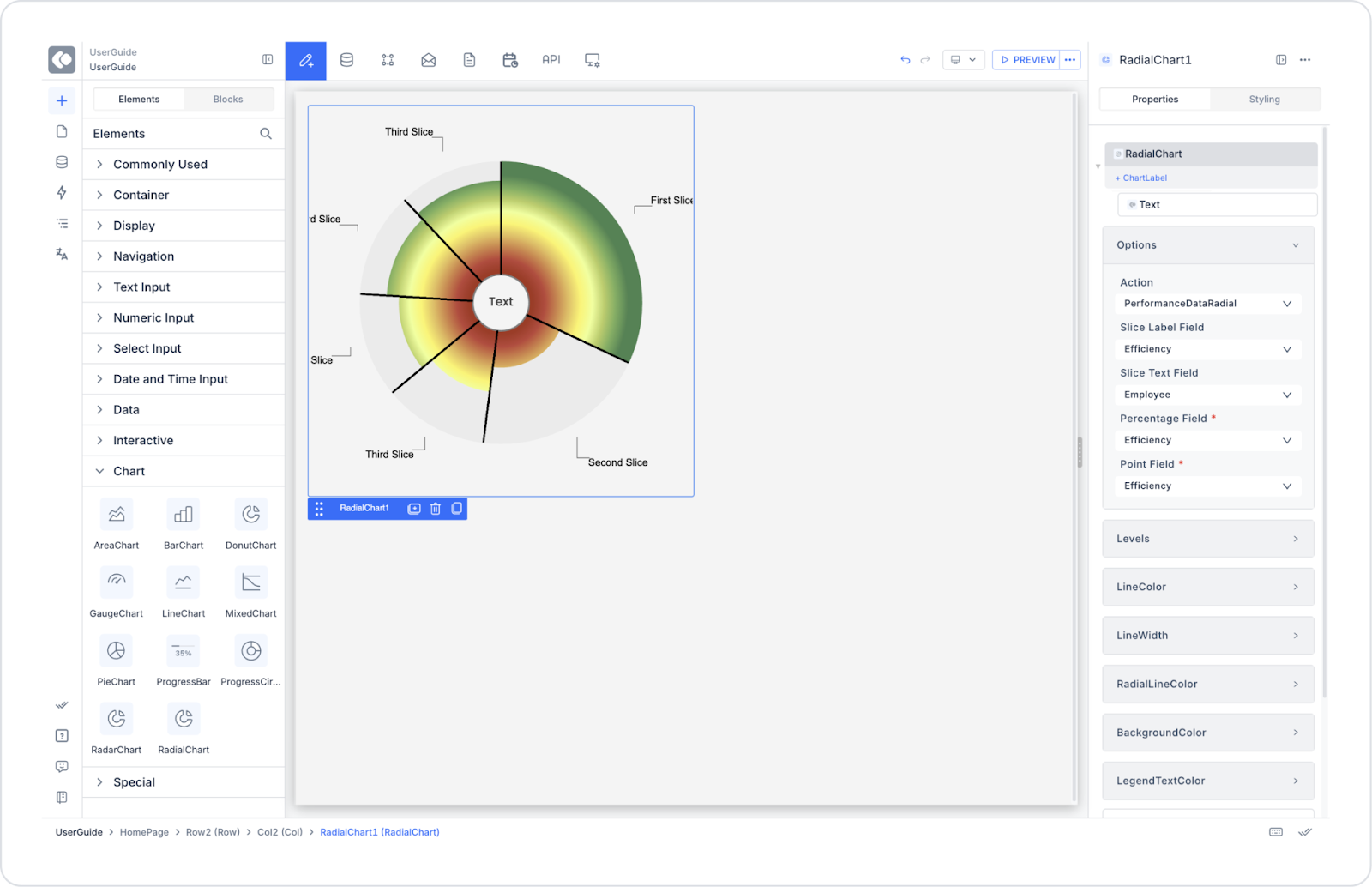Open the Point Field dropdown
The height and width of the screenshot is (887, 1372).
pos(1208,486)
